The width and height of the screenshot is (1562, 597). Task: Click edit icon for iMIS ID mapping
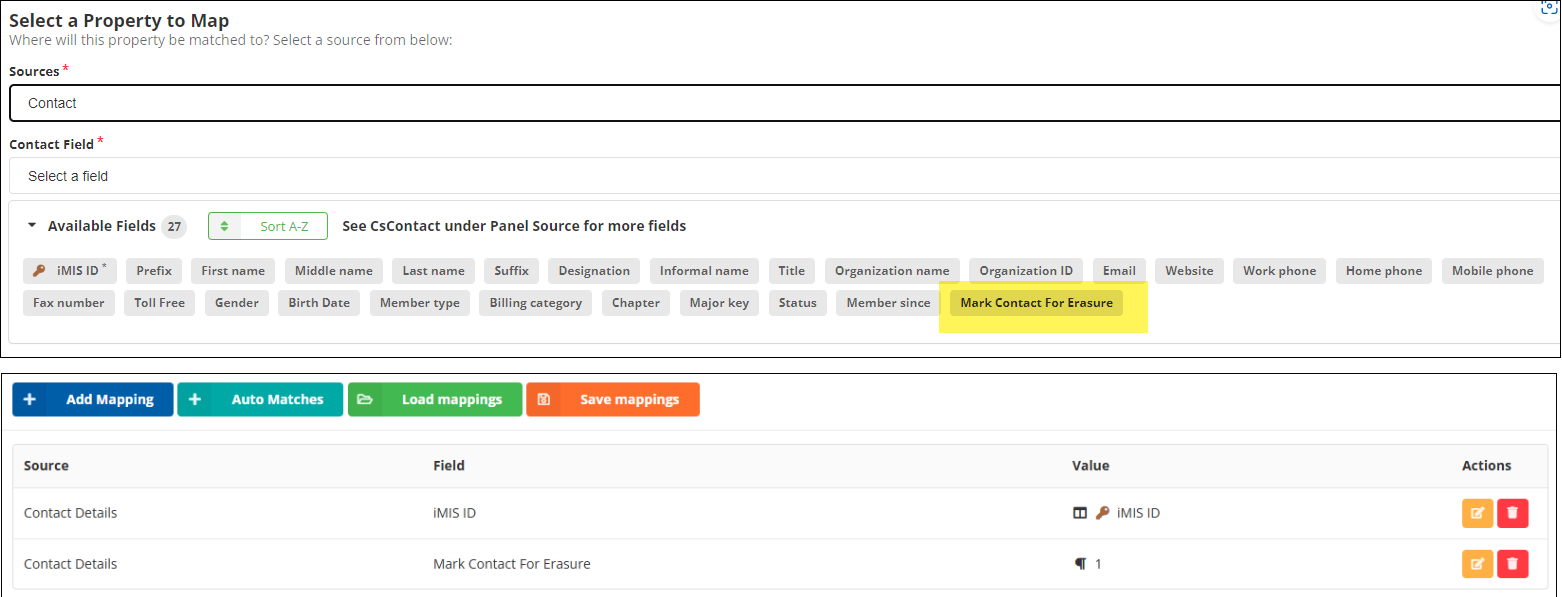1477,513
